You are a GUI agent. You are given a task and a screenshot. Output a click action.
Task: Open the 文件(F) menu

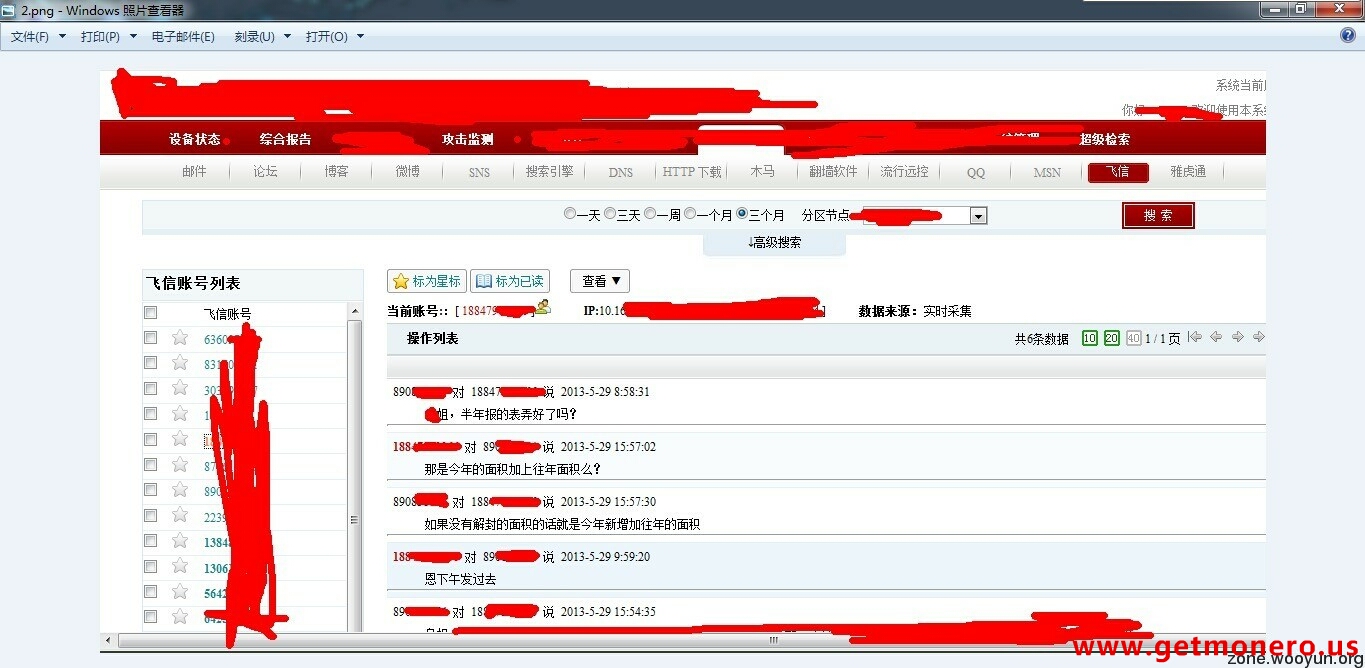click(x=37, y=37)
